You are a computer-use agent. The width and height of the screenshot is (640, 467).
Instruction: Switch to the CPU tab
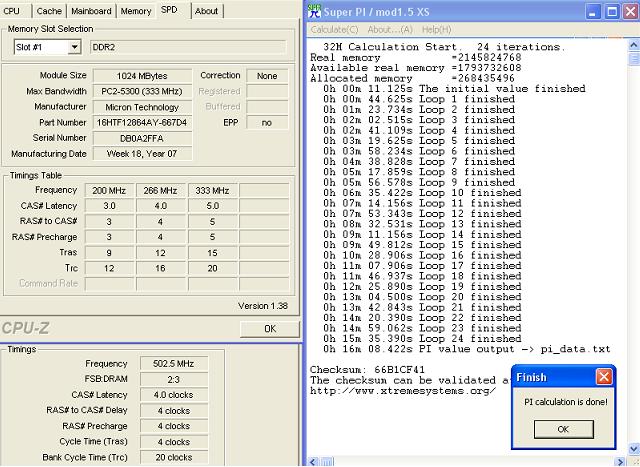[x=12, y=11]
